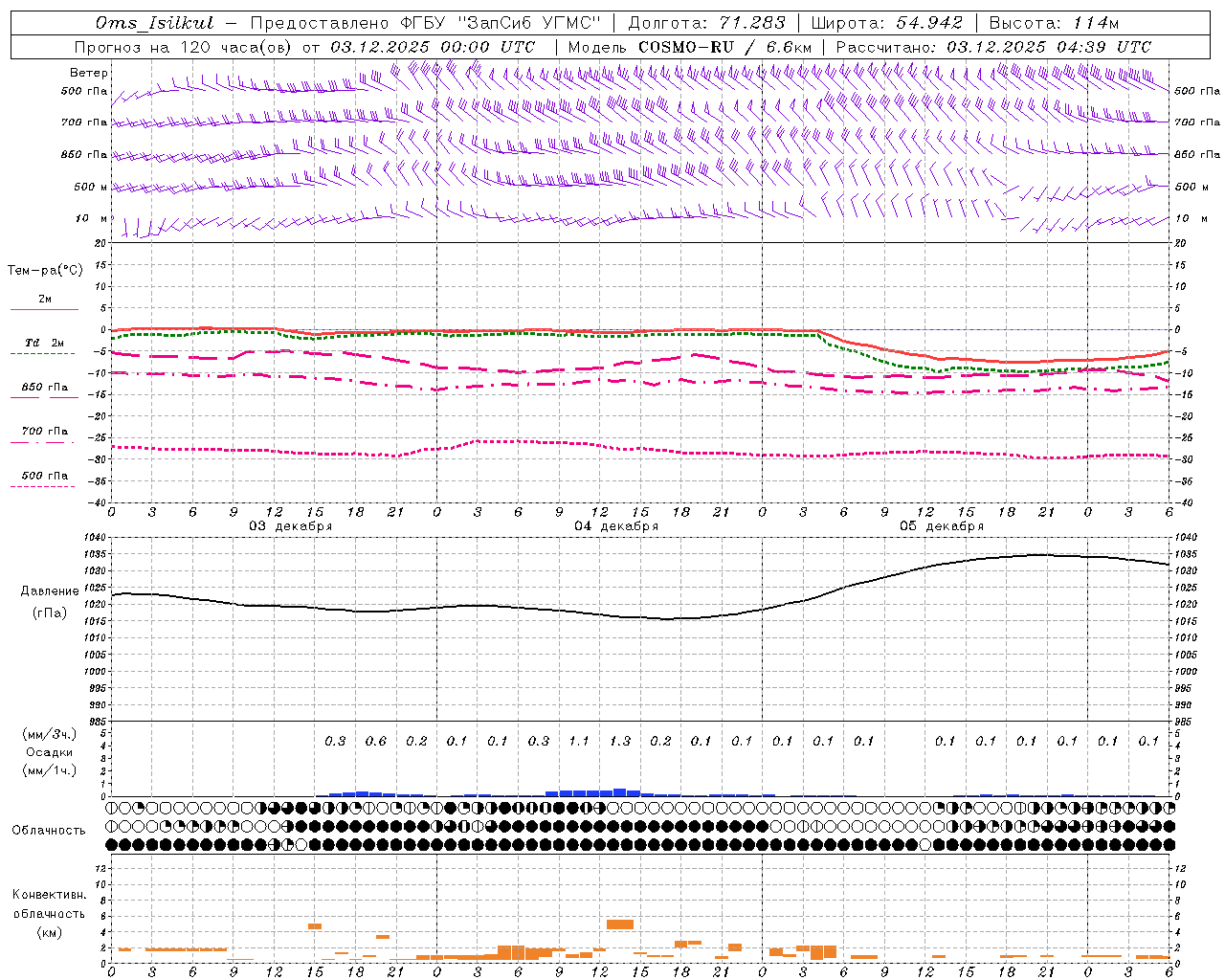The height and width of the screenshot is (980, 1225).
Task: Click the '05 декабря' date label
Action: (942, 526)
